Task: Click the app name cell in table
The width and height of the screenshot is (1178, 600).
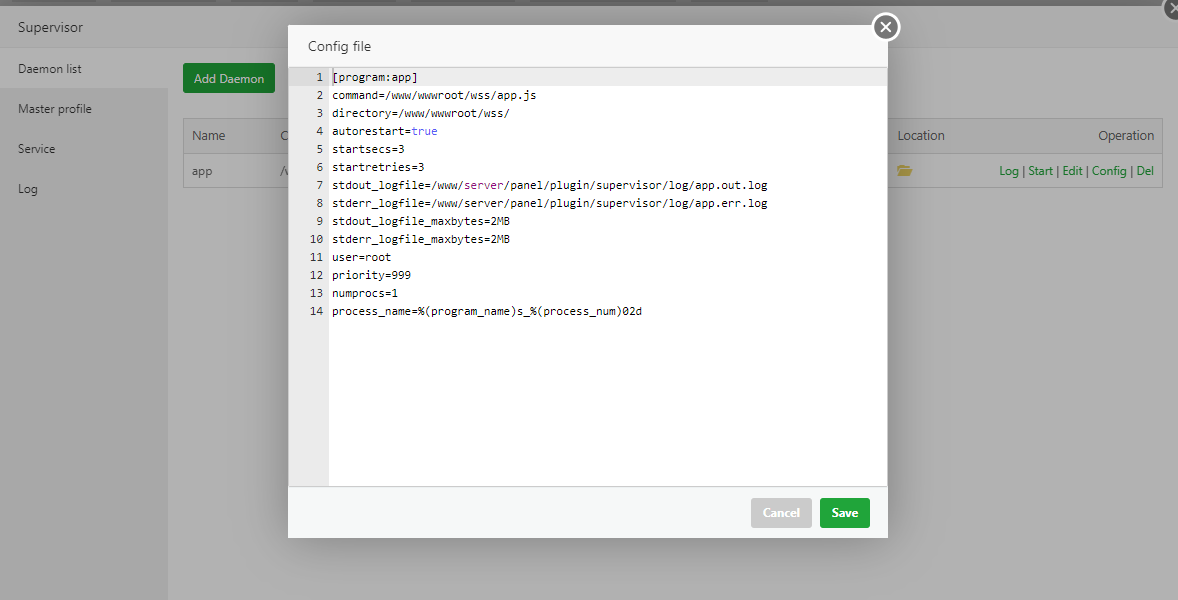Action: (202, 171)
